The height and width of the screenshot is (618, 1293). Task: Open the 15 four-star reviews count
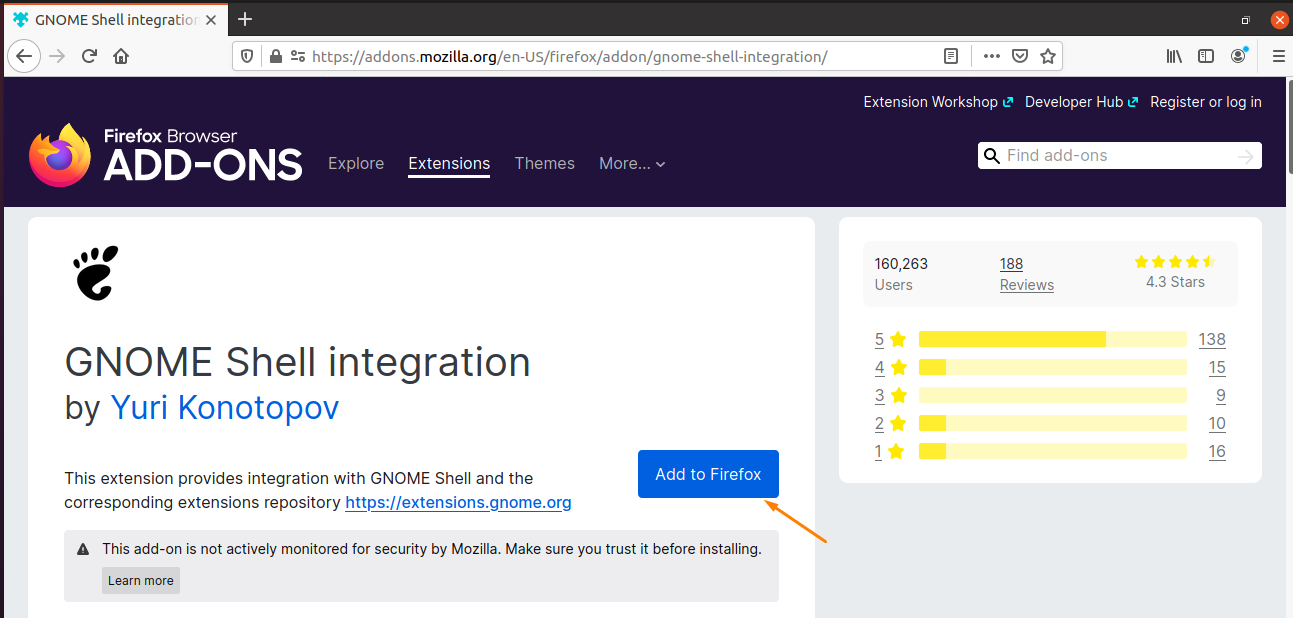coord(1217,367)
